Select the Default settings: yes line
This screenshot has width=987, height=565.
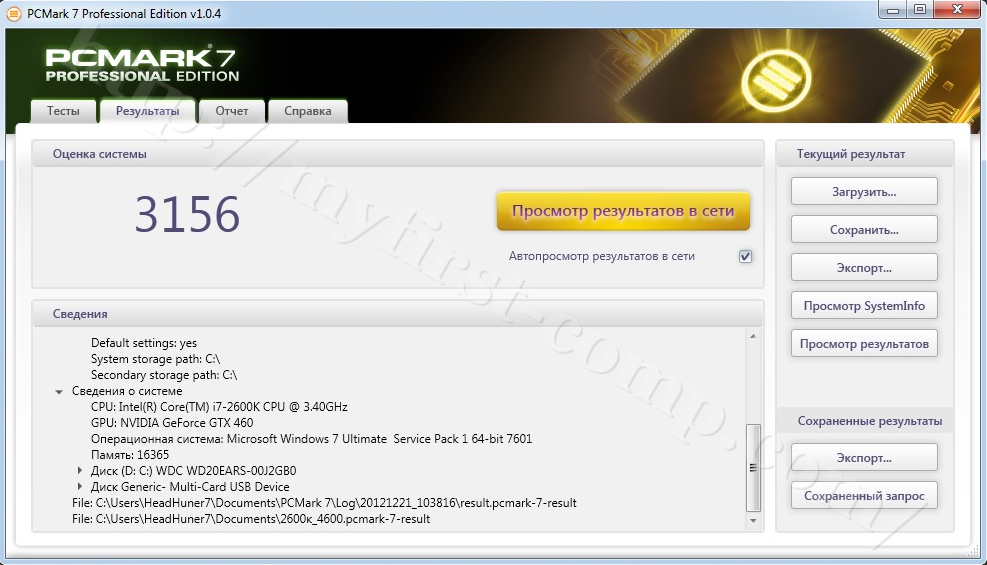pos(144,343)
